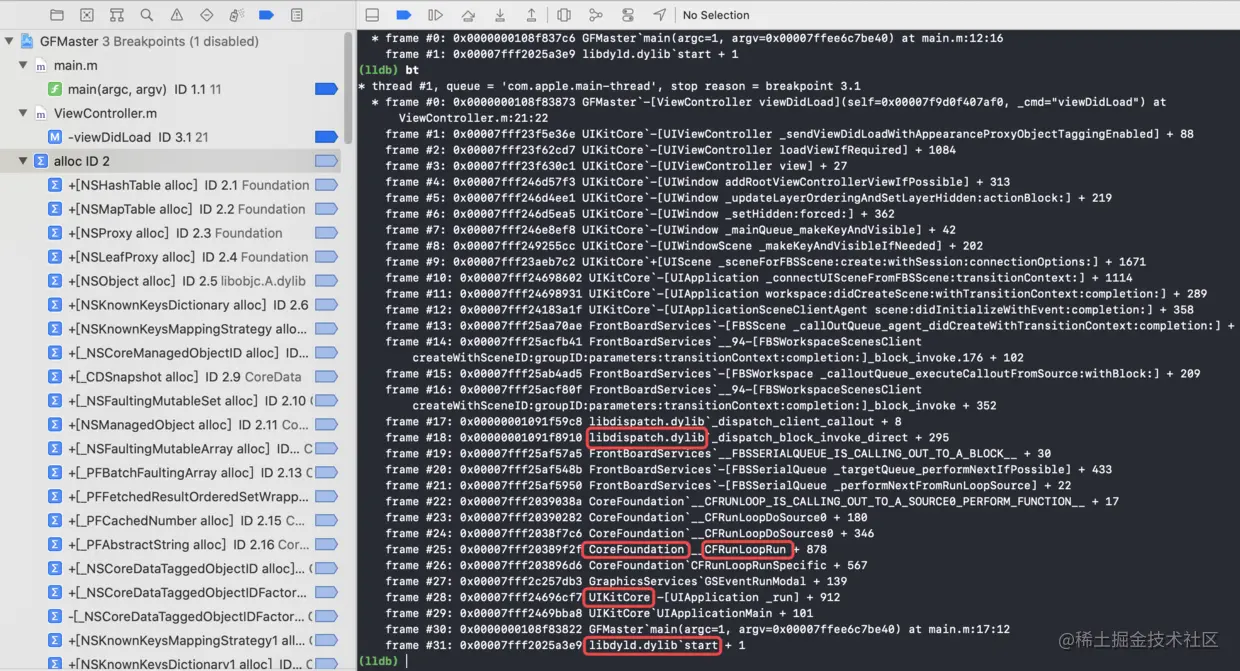Screen dimensions: 1240x671
Task: Click the Step Out button
Action: 531,15
